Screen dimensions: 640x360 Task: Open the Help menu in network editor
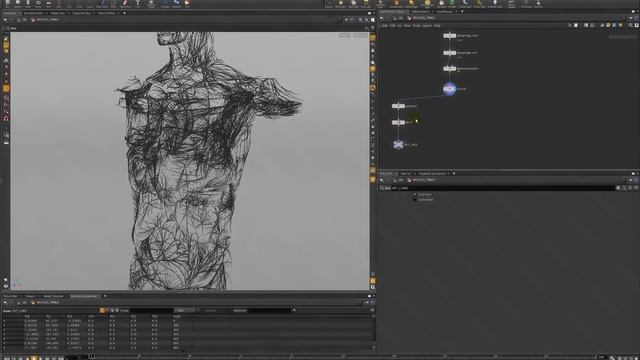[437, 25]
